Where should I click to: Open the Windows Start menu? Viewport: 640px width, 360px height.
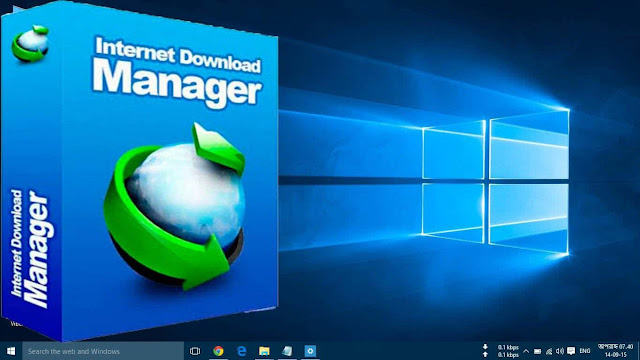pos(11,351)
